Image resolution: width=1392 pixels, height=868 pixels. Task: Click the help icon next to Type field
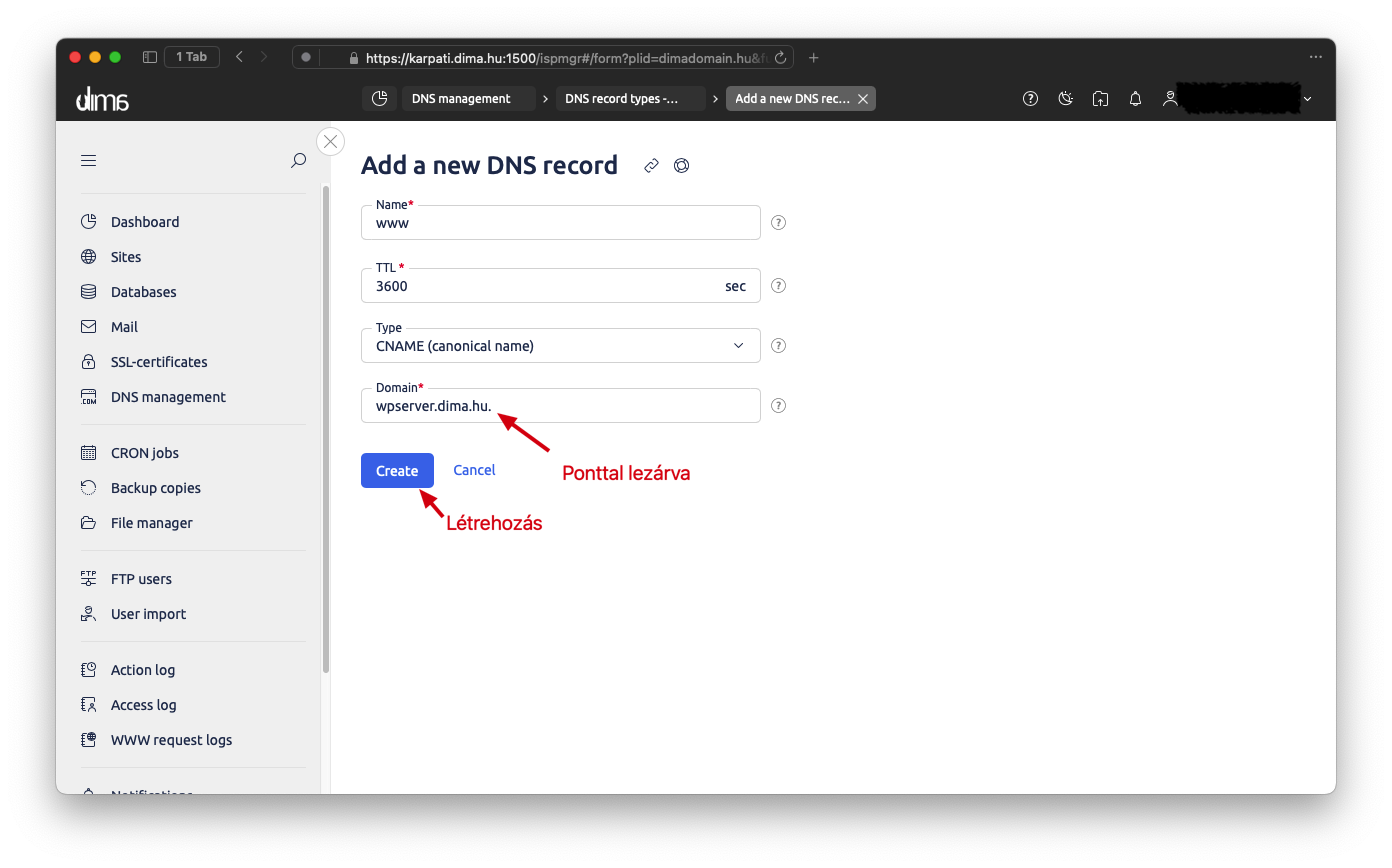779,345
